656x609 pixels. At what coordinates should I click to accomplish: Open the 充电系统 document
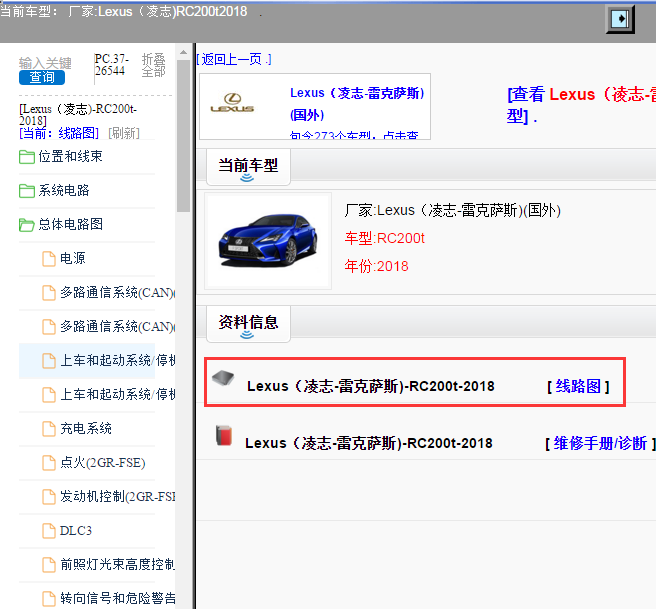click(86, 428)
